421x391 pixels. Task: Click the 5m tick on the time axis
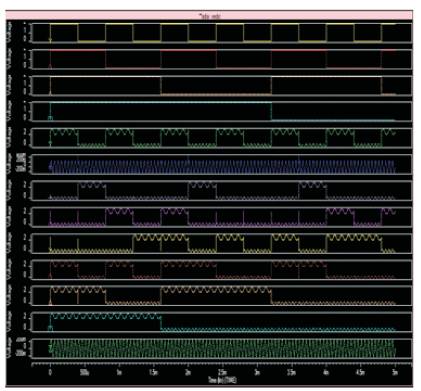click(x=395, y=372)
